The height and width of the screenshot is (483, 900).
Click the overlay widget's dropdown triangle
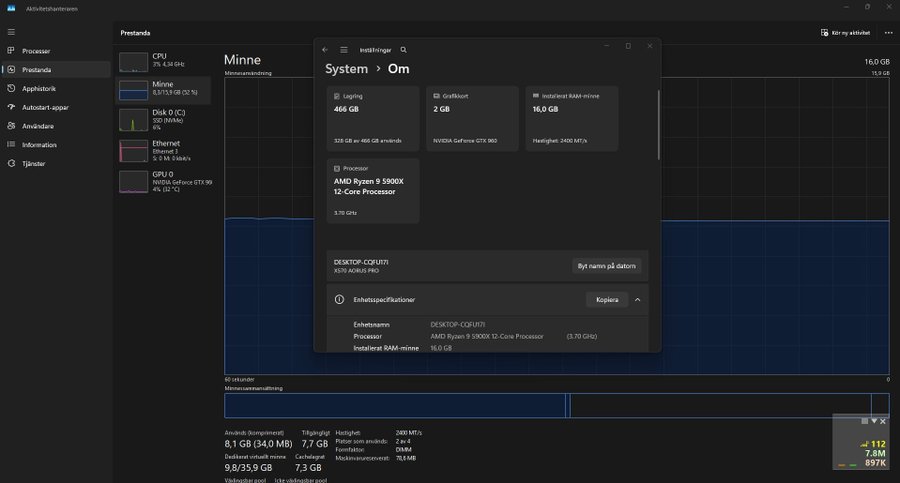pos(873,421)
